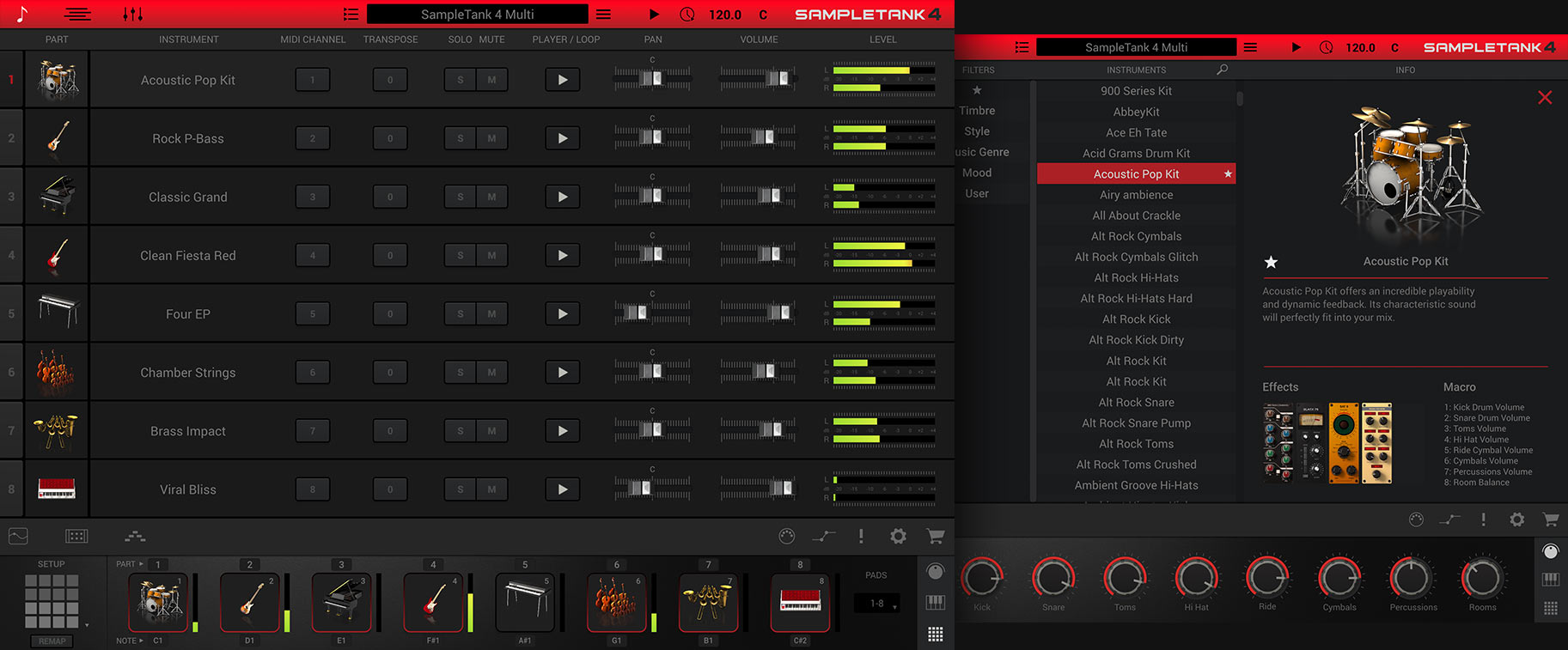This screenshot has height=650, width=1568.
Task: Play the Brass Impact player
Action: click(563, 430)
